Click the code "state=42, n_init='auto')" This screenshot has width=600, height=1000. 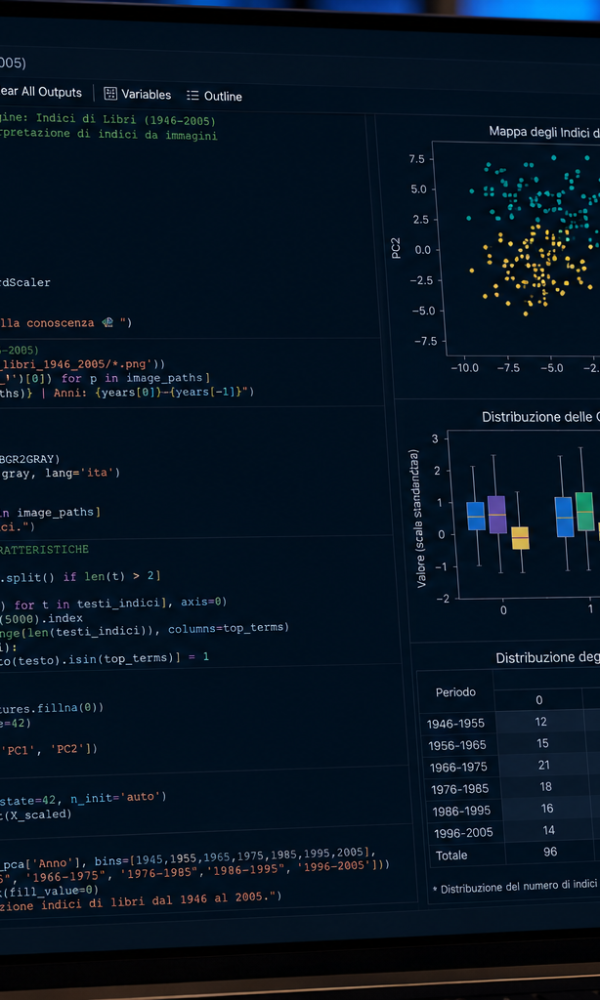[x=83, y=797]
